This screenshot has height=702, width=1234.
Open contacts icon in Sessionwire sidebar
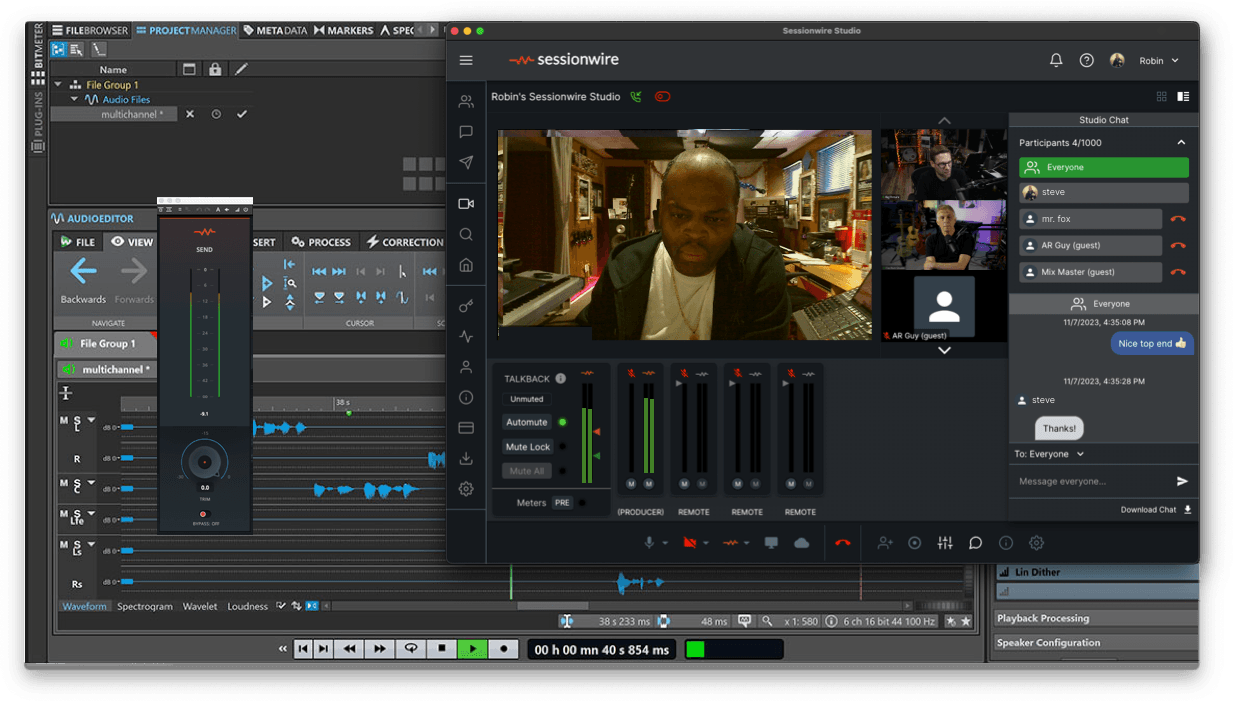pos(466,101)
